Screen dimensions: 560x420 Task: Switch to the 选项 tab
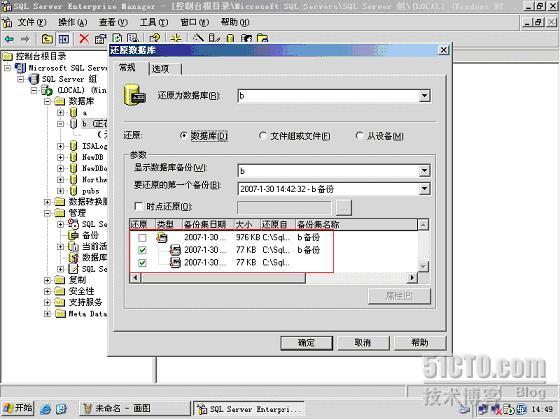tap(164, 69)
